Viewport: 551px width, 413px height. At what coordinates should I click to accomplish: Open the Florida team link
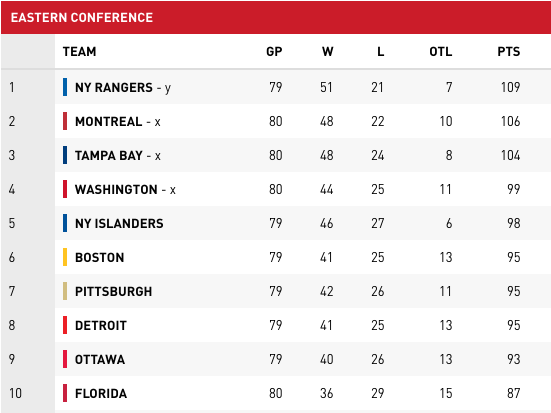[x=101, y=393]
